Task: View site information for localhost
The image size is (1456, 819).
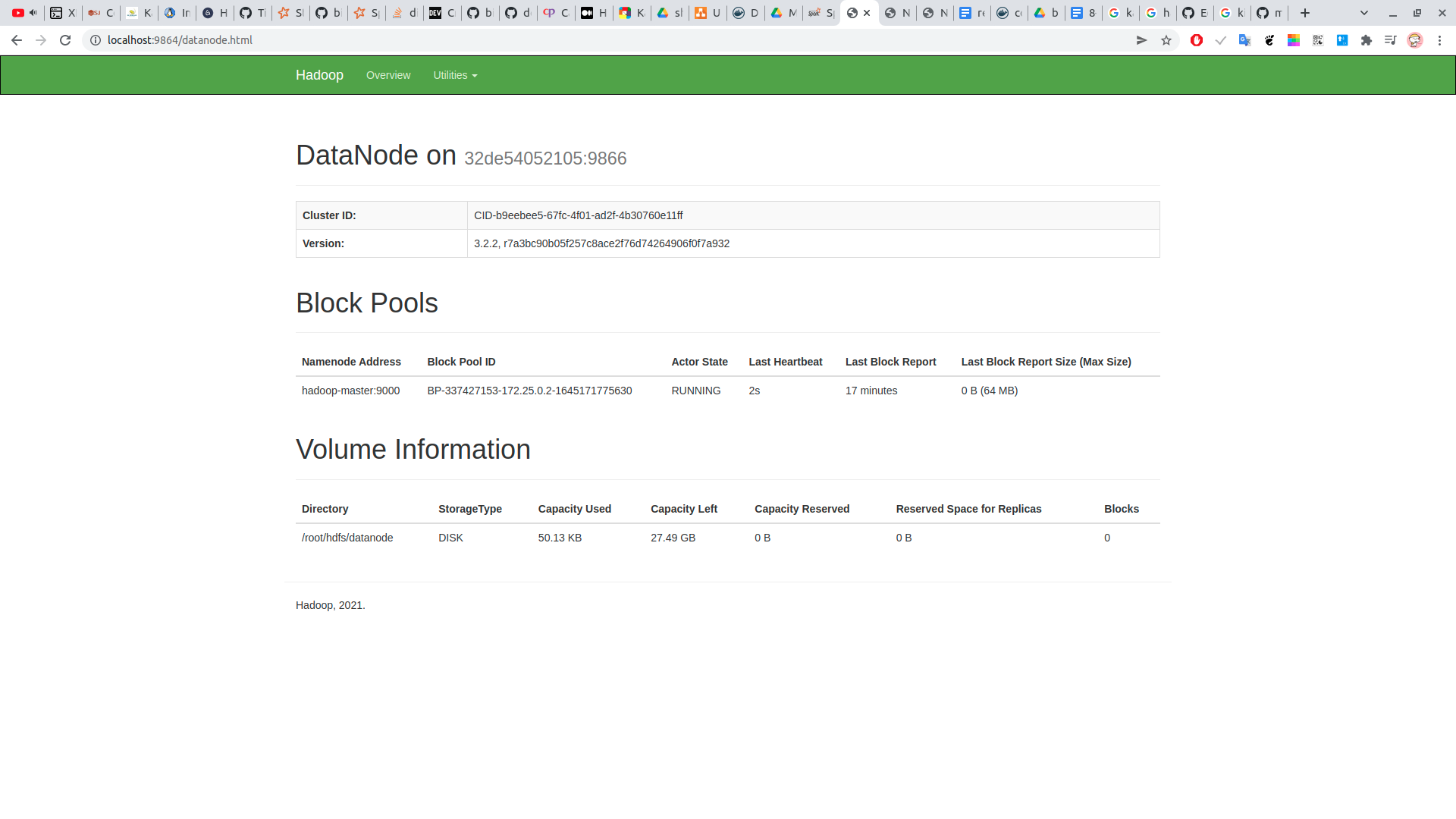Action: [x=96, y=40]
